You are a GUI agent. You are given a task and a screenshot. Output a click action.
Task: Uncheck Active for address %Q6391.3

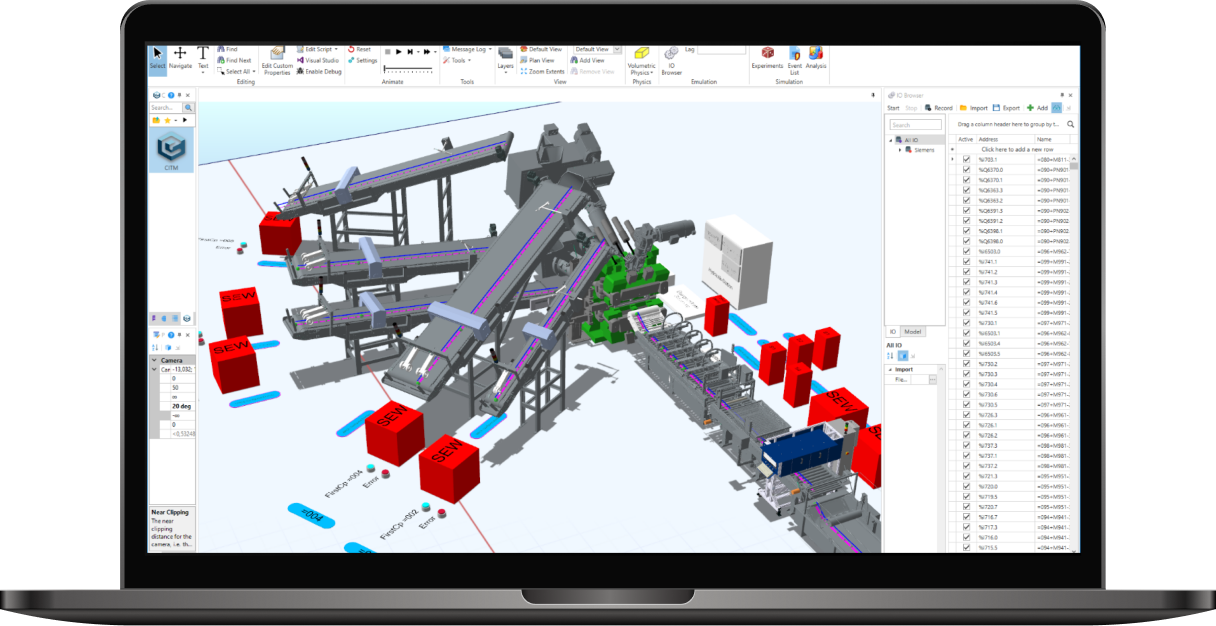[966, 211]
